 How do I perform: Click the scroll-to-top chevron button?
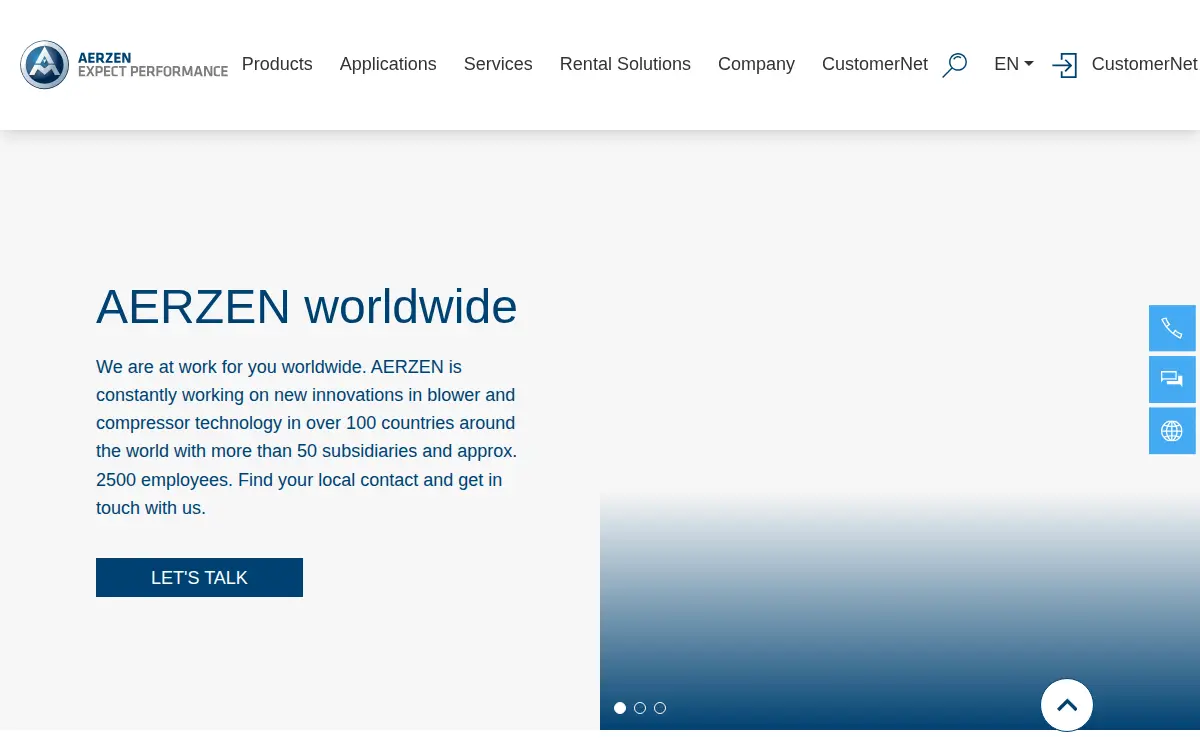(1067, 705)
